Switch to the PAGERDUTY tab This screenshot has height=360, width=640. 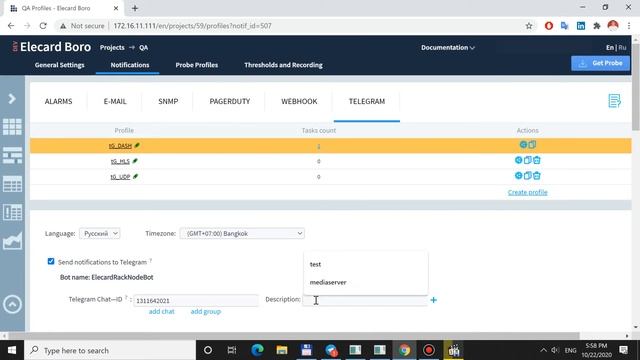pyautogui.click(x=230, y=101)
